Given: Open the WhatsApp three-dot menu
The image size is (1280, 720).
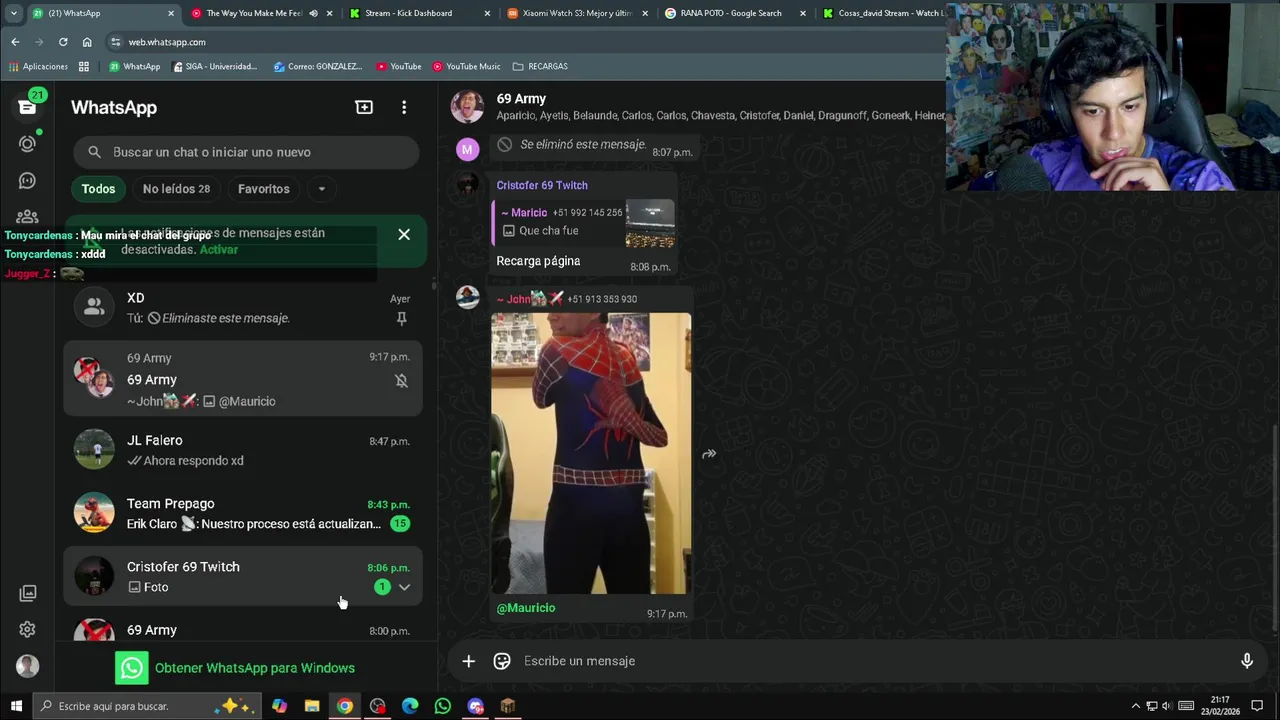Looking at the screenshot, I should pos(404,107).
